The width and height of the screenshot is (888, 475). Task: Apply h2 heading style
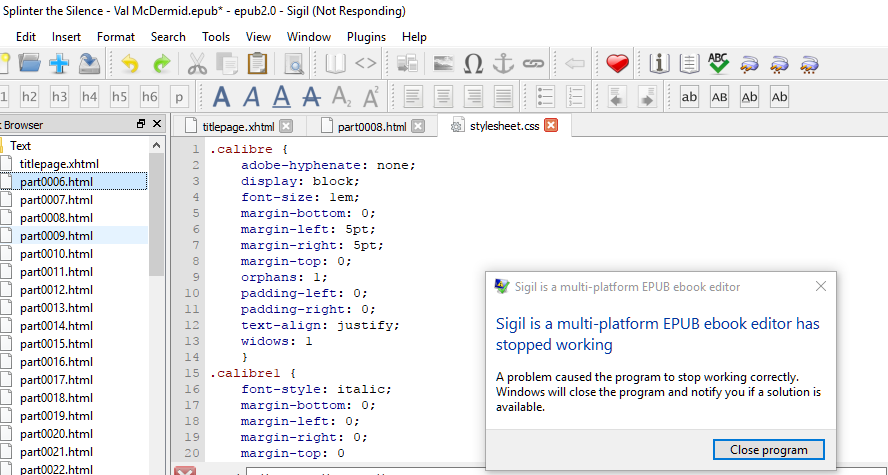point(29,97)
